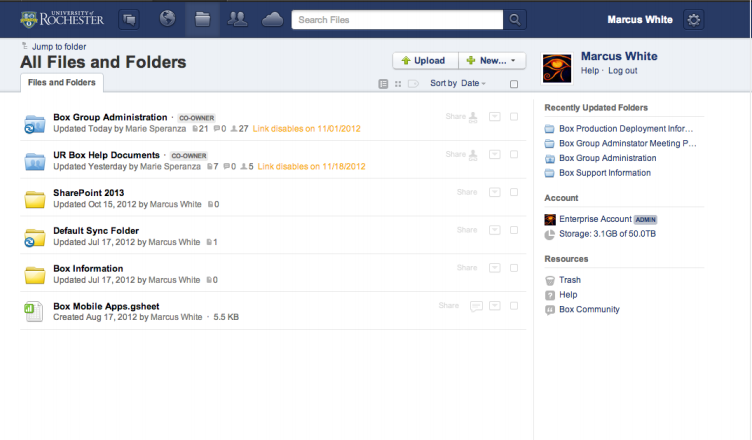Open options dropdown for Box Group Administration
This screenshot has width=752, height=440.
(494, 117)
